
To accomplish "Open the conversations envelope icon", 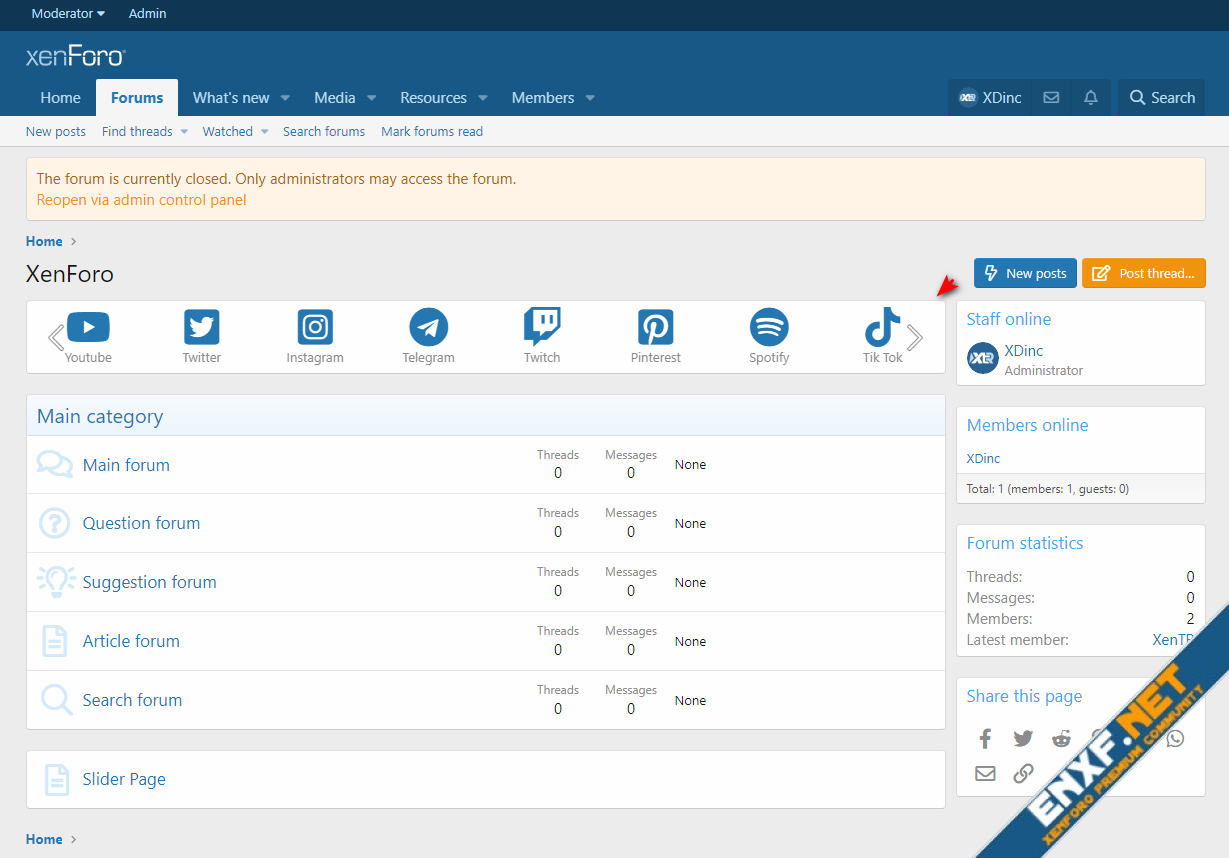I will 1051,98.
